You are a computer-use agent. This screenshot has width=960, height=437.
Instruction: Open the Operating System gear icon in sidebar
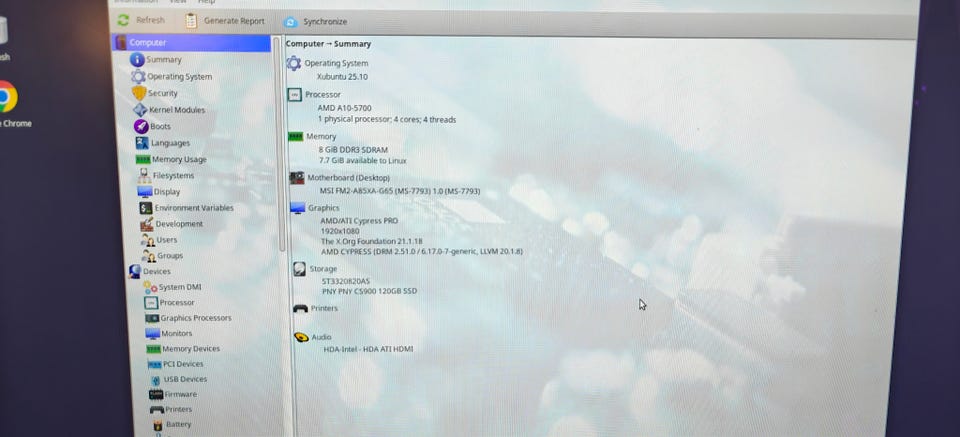(x=138, y=77)
